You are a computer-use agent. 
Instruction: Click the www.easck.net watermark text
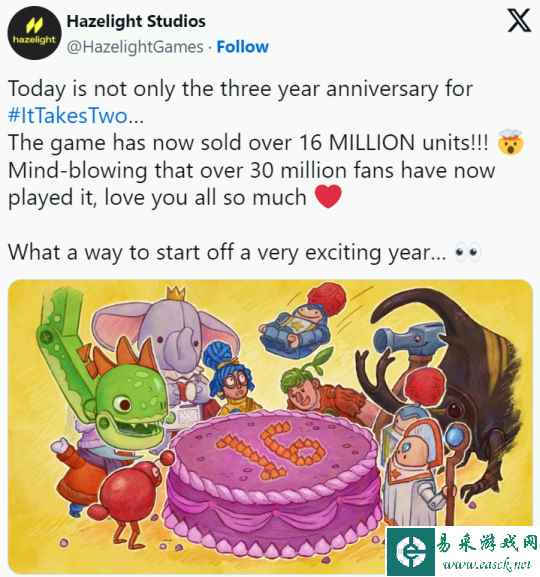[487, 564]
